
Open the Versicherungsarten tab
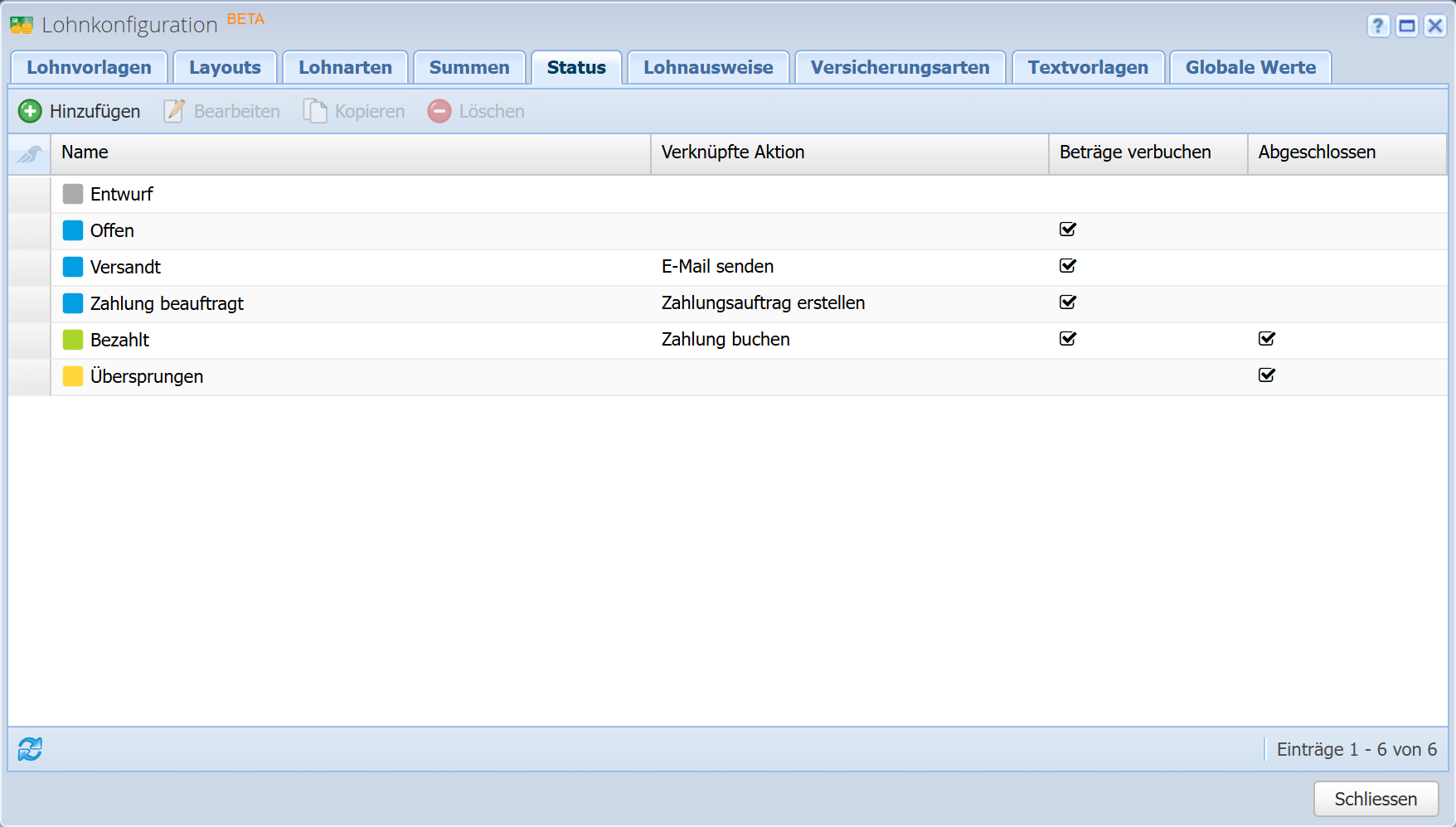(x=900, y=68)
